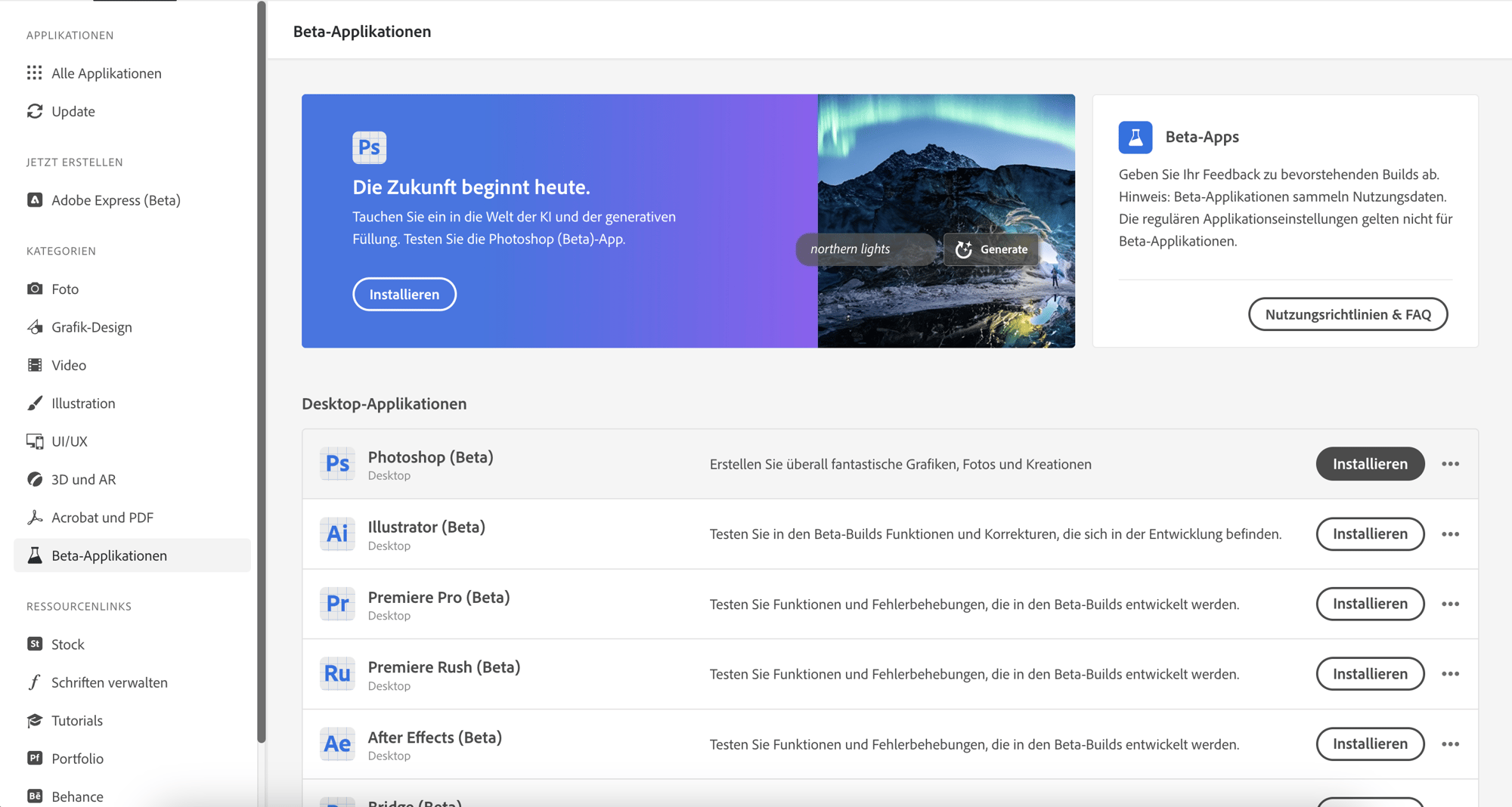
Task: Click the Beta-Apps blue flask icon
Action: pyautogui.click(x=1136, y=137)
